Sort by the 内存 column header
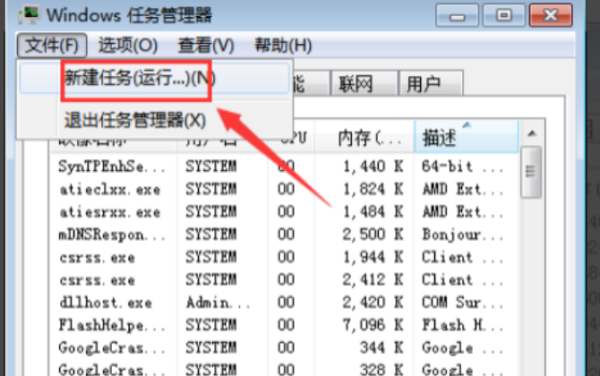Image resolution: width=600 pixels, height=376 pixels. [364, 137]
